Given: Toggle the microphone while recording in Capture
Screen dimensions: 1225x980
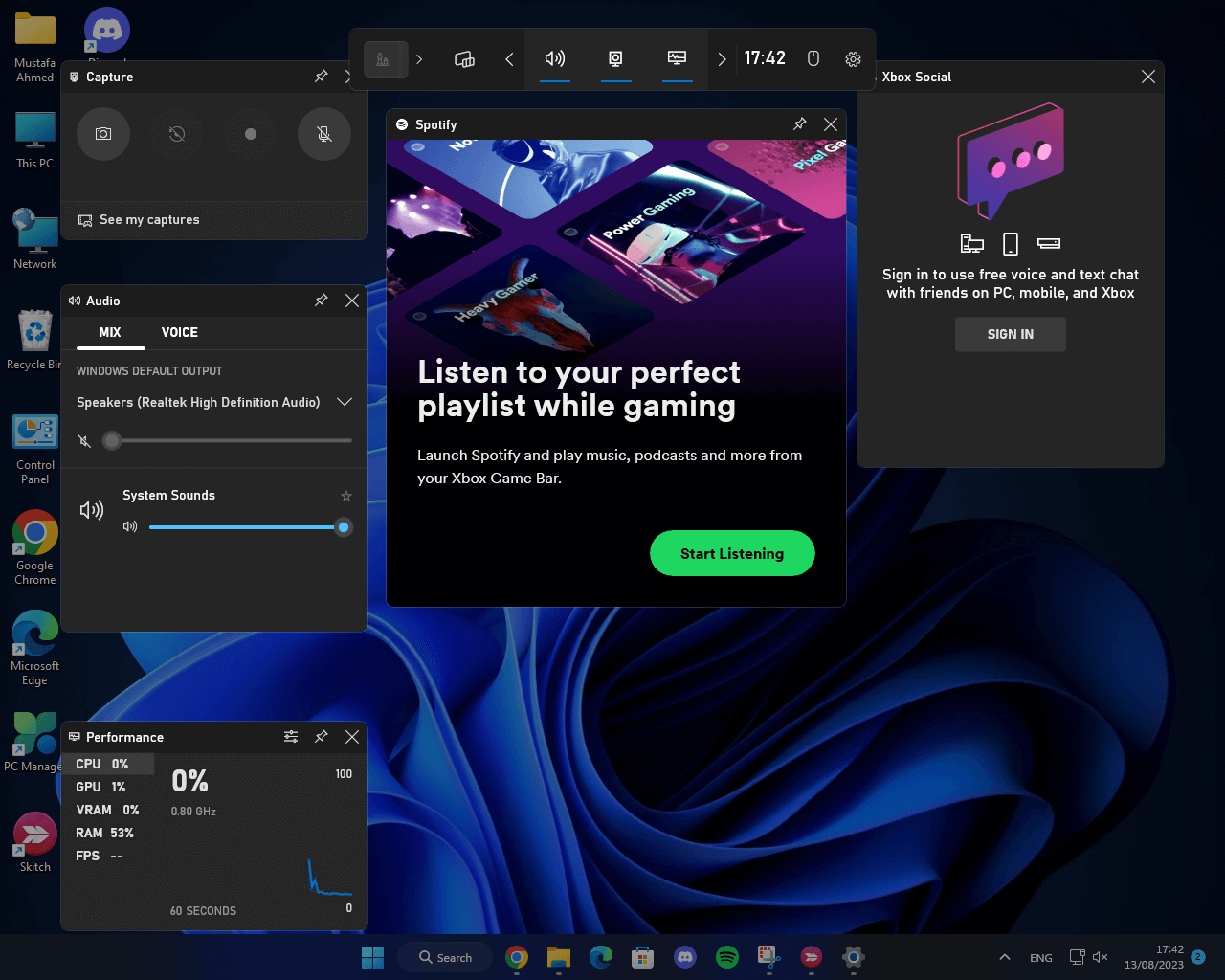Looking at the screenshot, I should (x=324, y=134).
